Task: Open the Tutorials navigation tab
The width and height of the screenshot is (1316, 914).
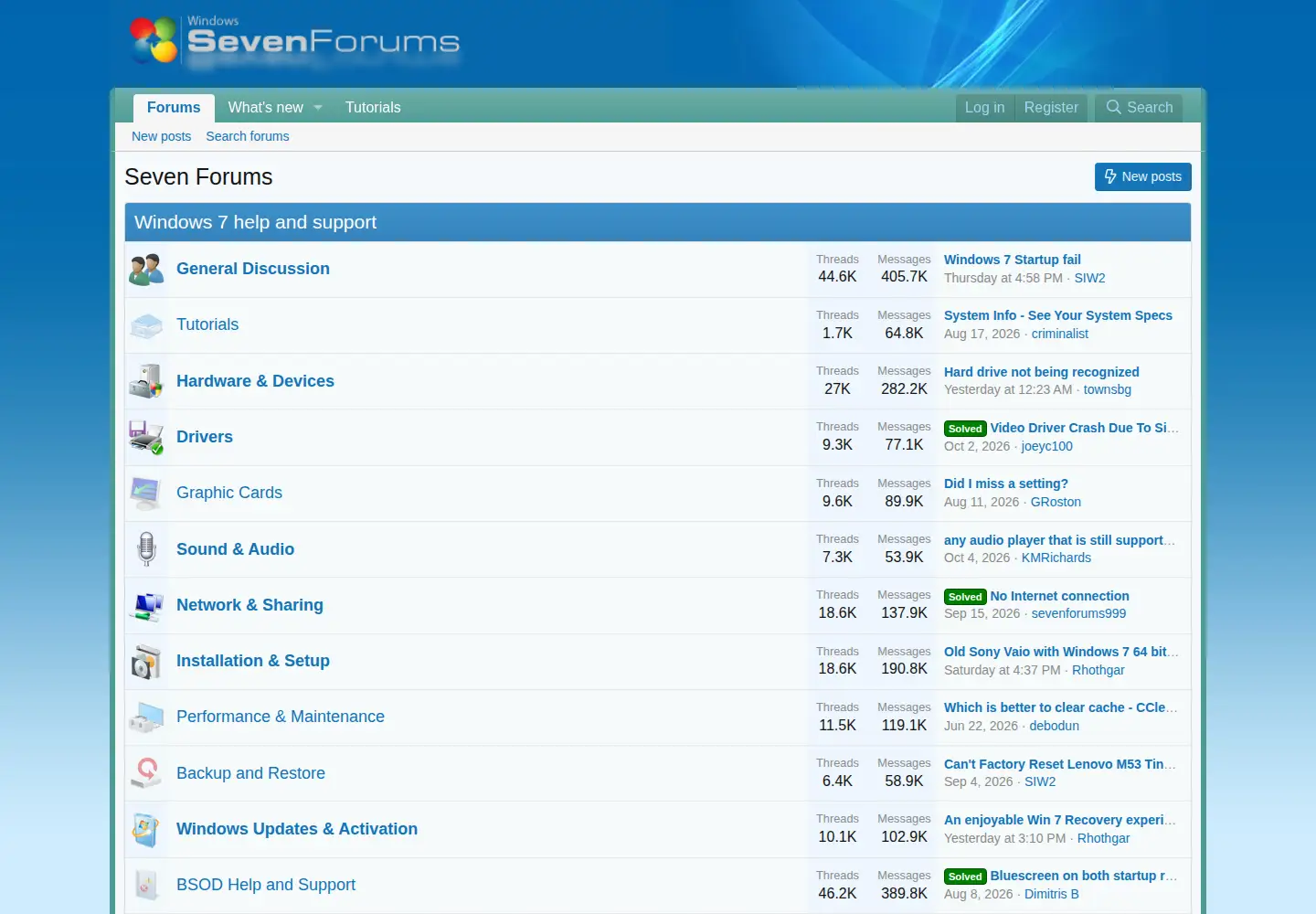Action: point(373,108)
